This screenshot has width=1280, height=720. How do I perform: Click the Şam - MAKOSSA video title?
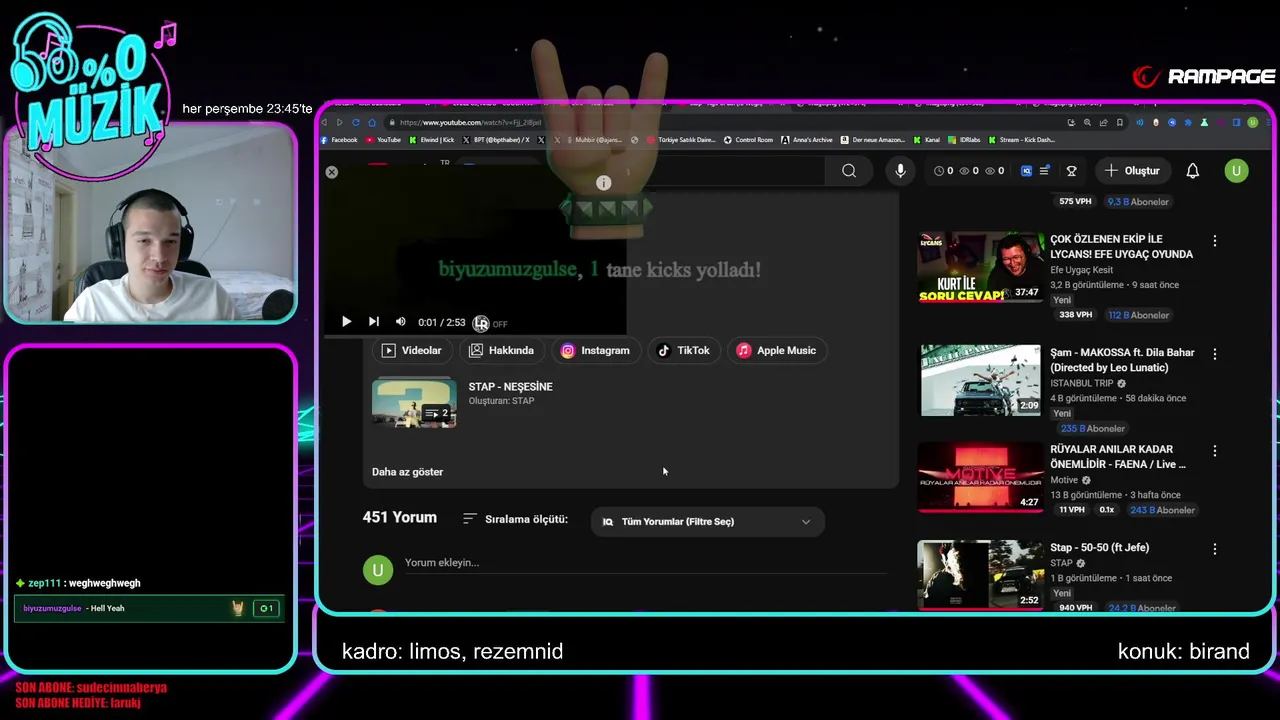click(1122, 360)
